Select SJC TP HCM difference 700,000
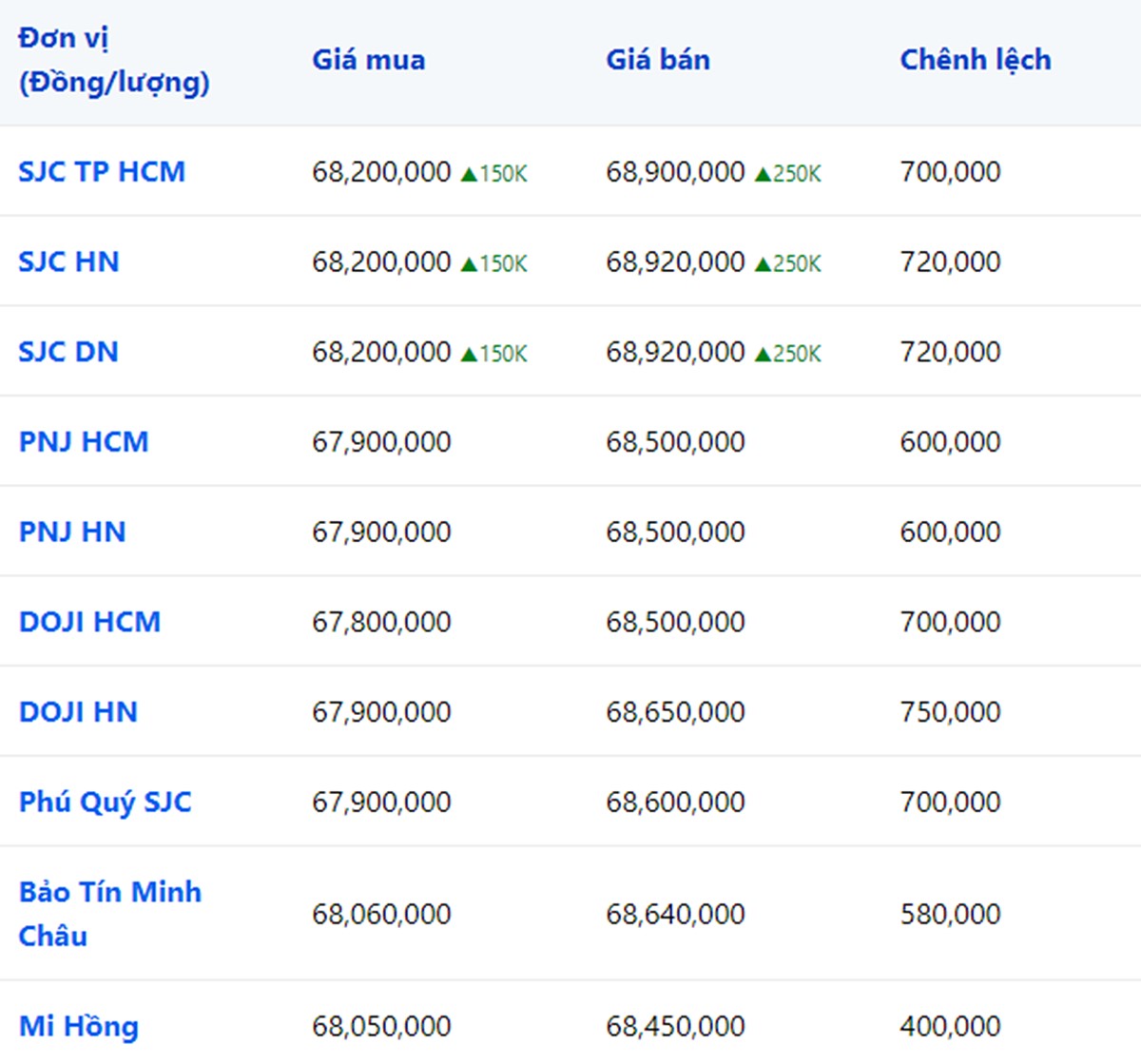 click(x=950, y=172)
